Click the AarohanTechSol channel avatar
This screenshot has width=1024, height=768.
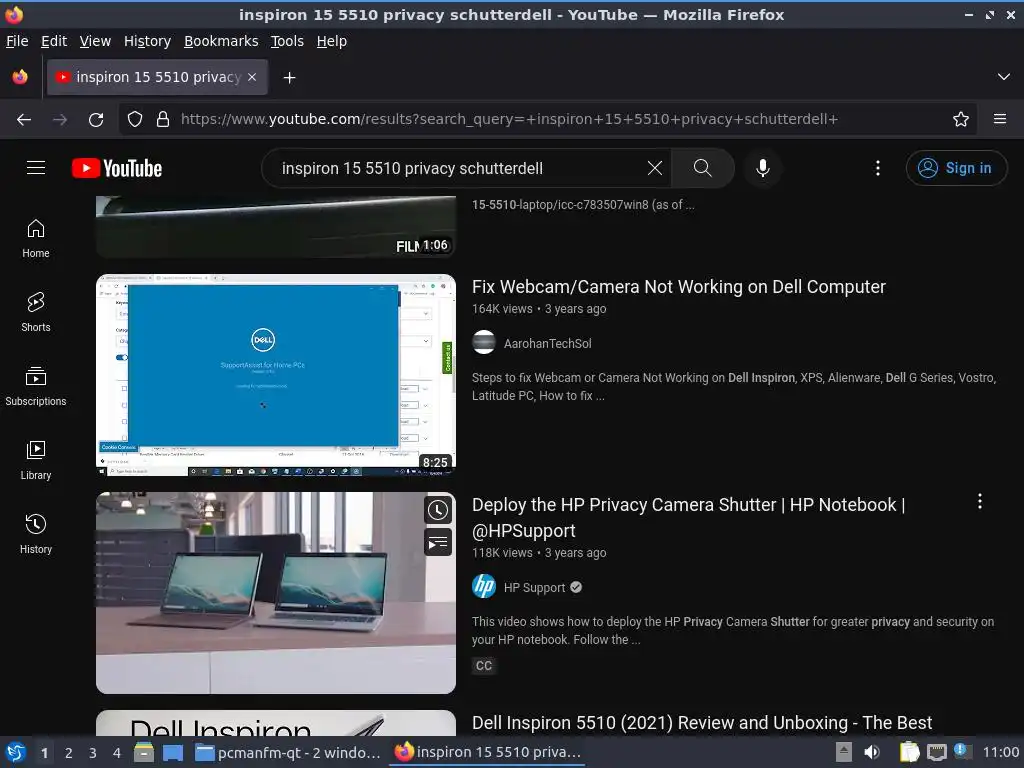tap(484, 342)
